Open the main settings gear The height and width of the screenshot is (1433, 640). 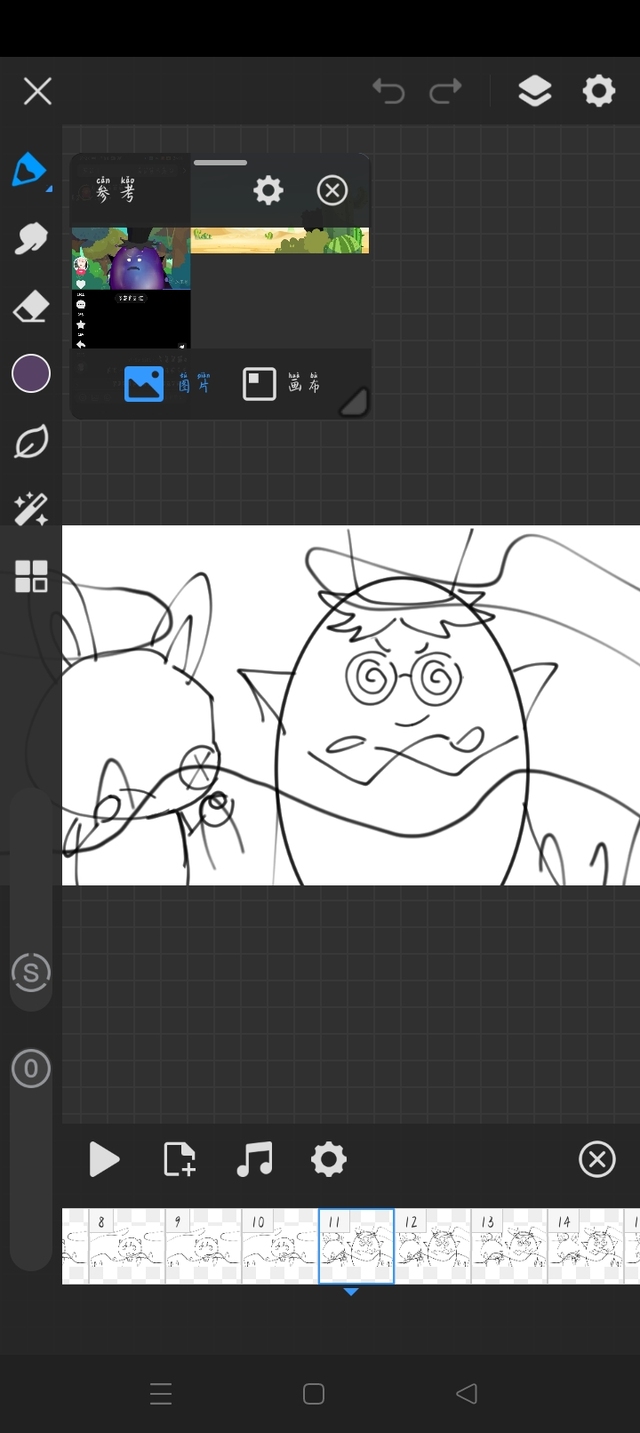coord(599,92)
